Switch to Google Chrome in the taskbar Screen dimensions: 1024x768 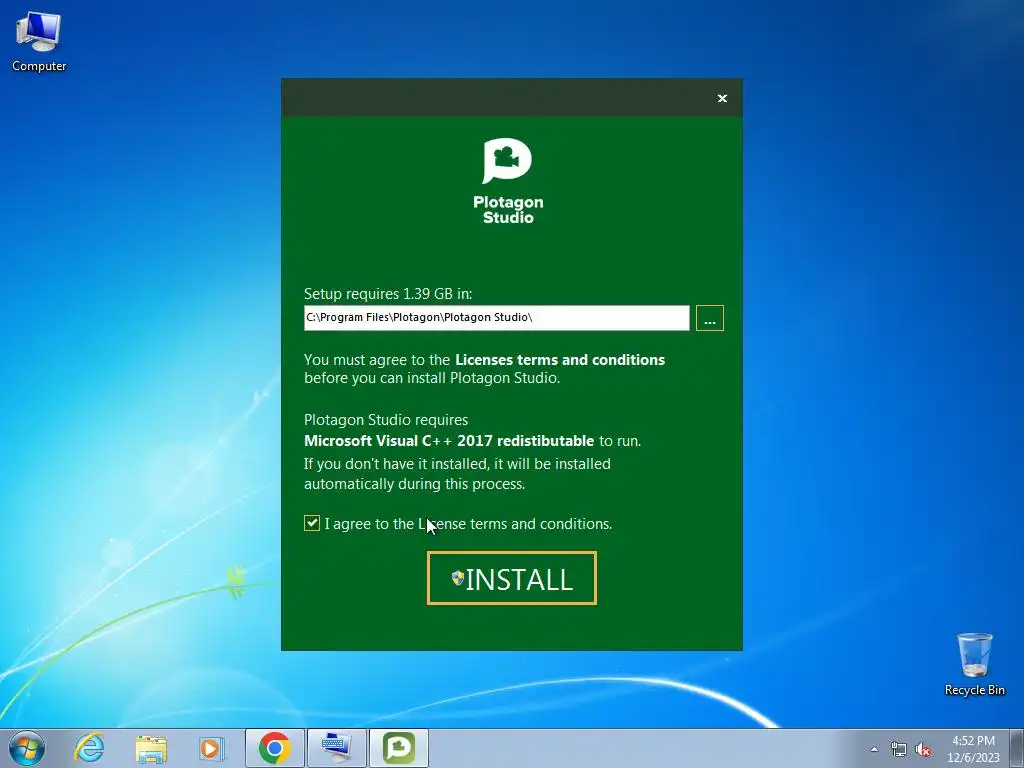274,748
